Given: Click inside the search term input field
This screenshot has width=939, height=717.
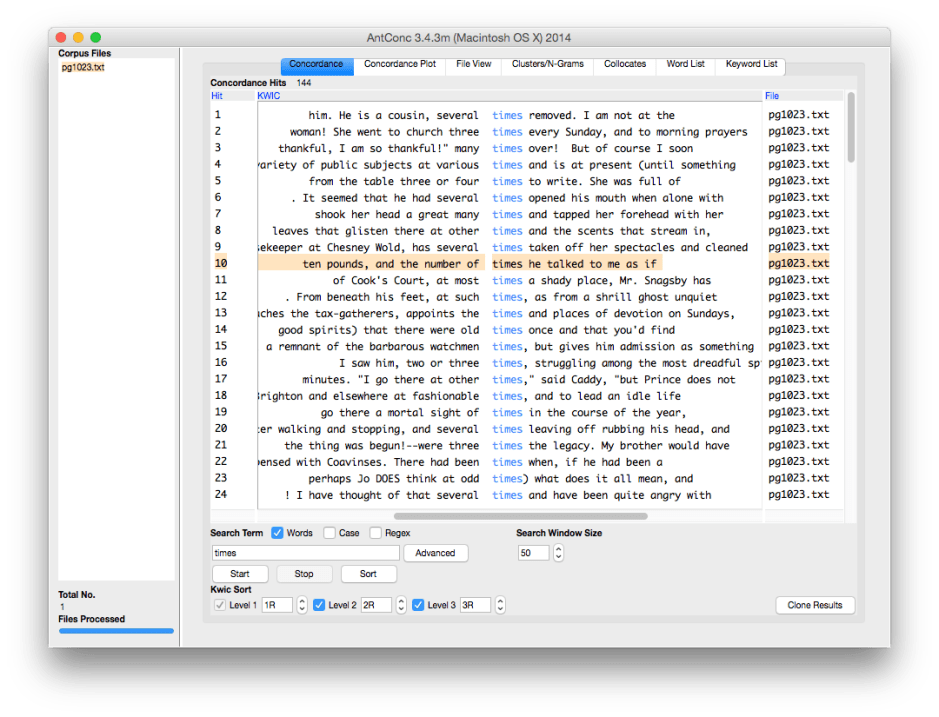Looking at the screenshot, I should coord(305,552).
